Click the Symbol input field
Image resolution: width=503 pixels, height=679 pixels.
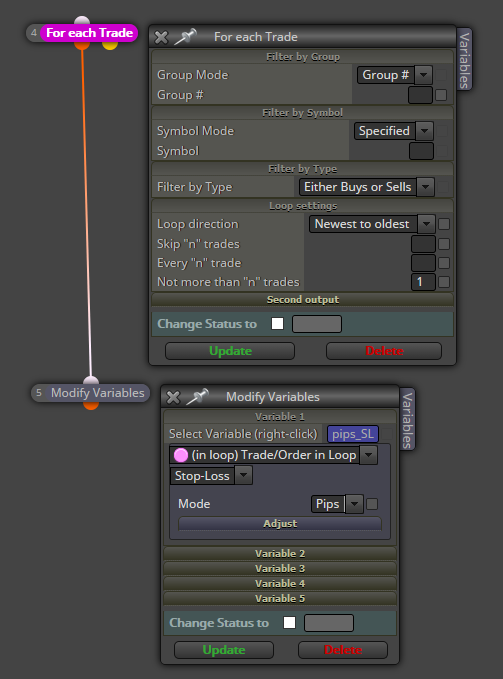(x=421, y=151)
